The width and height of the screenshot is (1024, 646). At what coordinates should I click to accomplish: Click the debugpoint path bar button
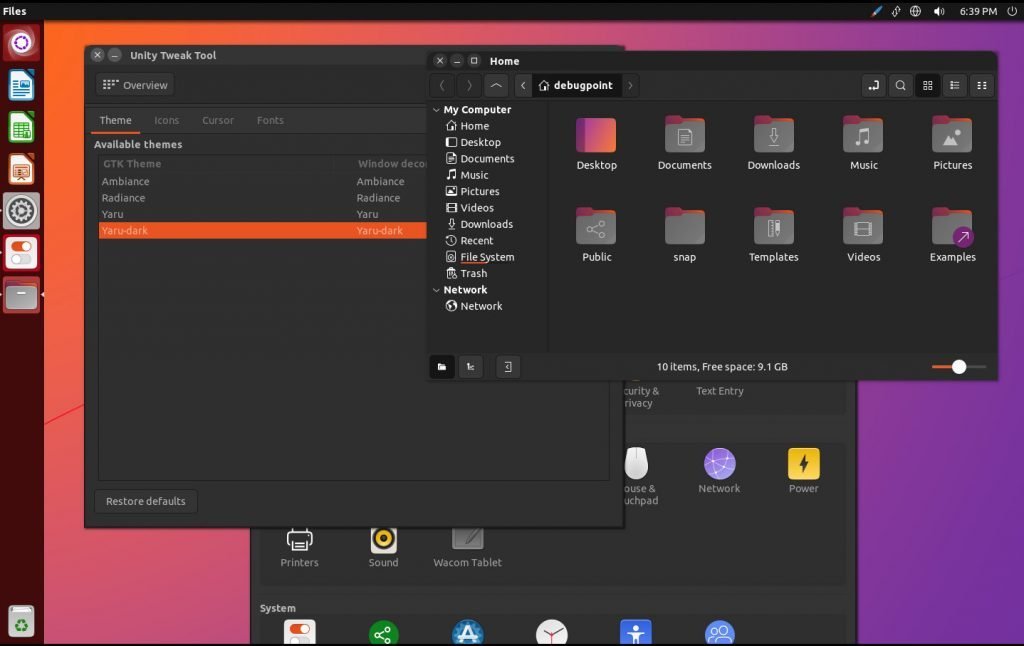click(576, 86)
